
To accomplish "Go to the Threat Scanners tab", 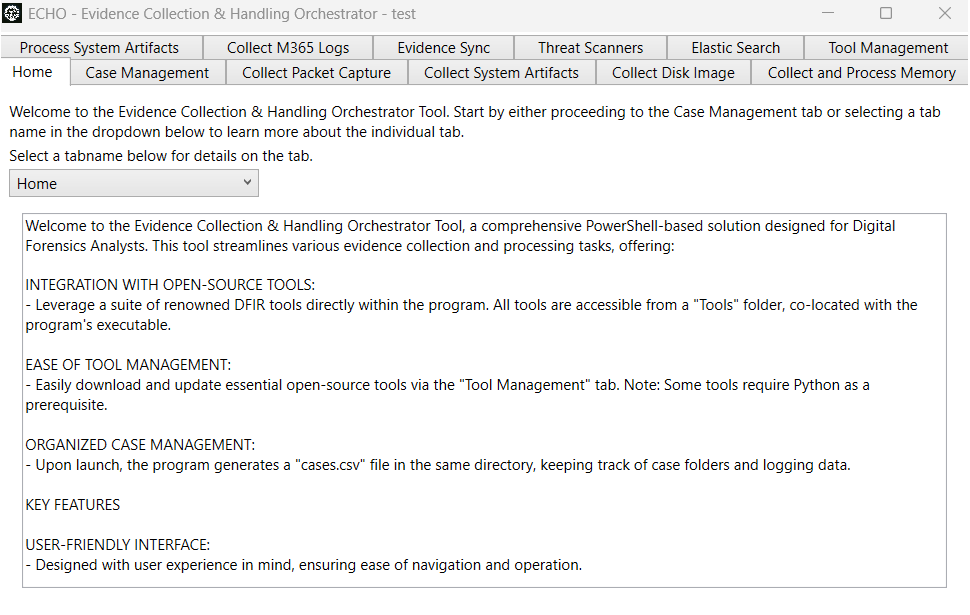I will [x=590, y=48].
